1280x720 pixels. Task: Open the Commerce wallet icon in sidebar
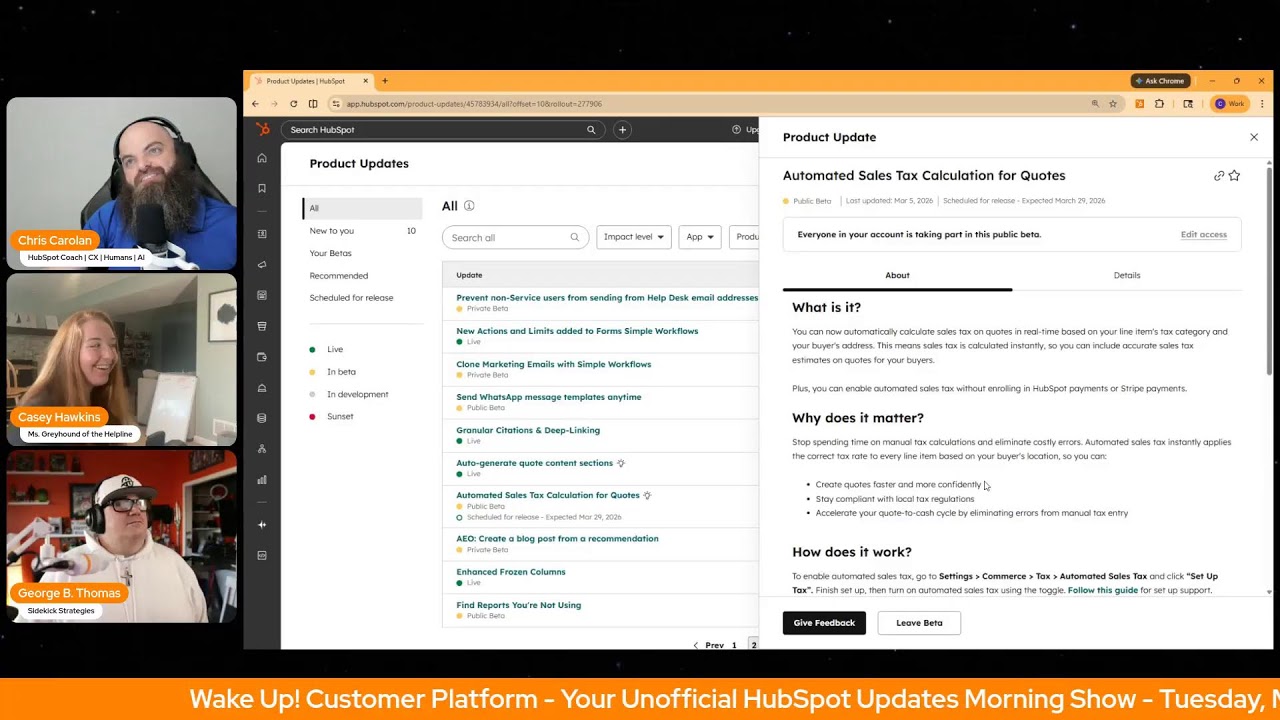pyautogui.click(x=262, y=356)
